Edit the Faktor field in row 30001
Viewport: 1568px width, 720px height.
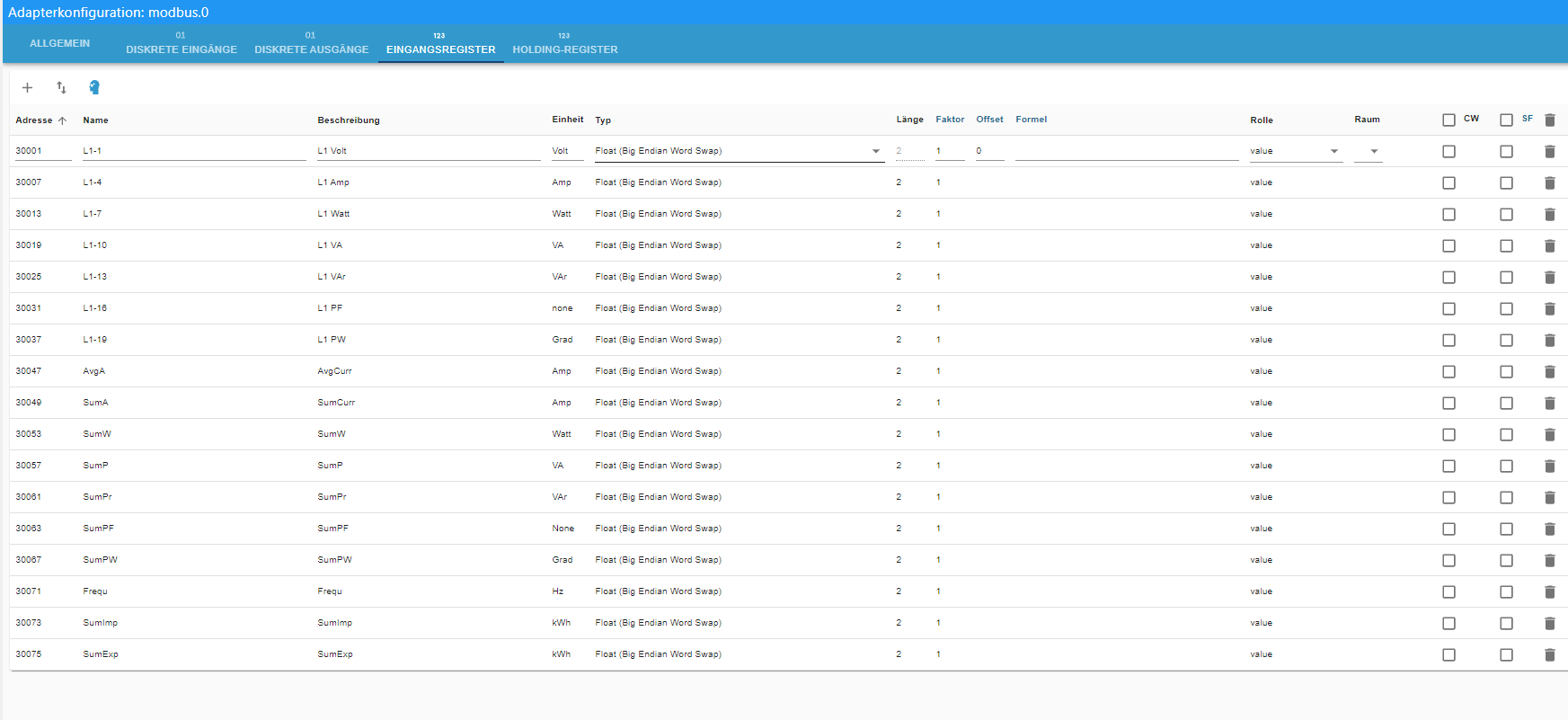click(x=950, y=151)
